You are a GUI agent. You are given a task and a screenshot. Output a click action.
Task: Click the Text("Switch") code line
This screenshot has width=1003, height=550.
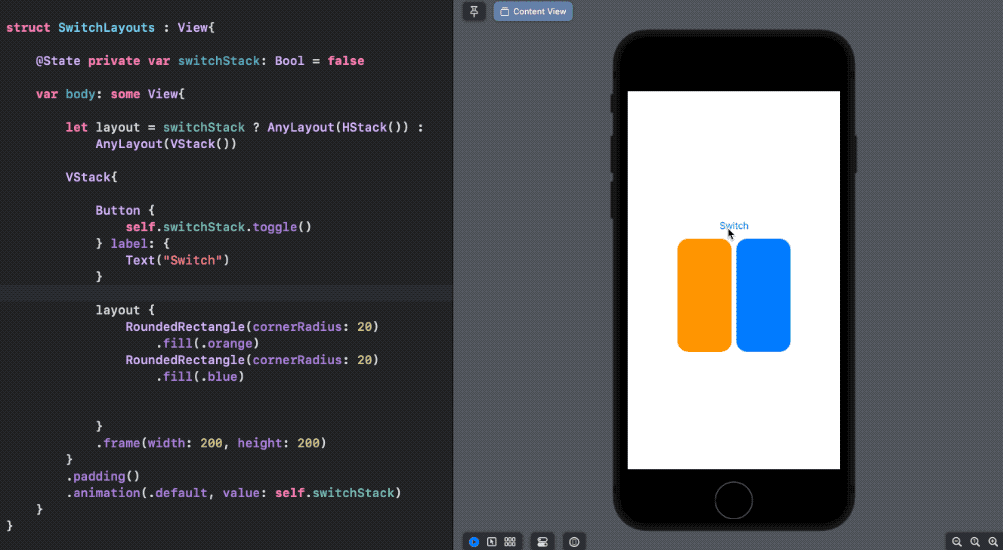177,260
